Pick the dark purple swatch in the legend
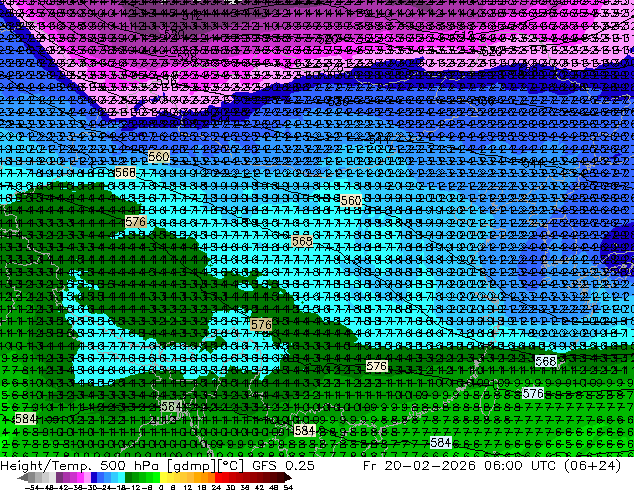Image resolution: width=634 pixels, height=490 pixels. (x=59, y=478)
